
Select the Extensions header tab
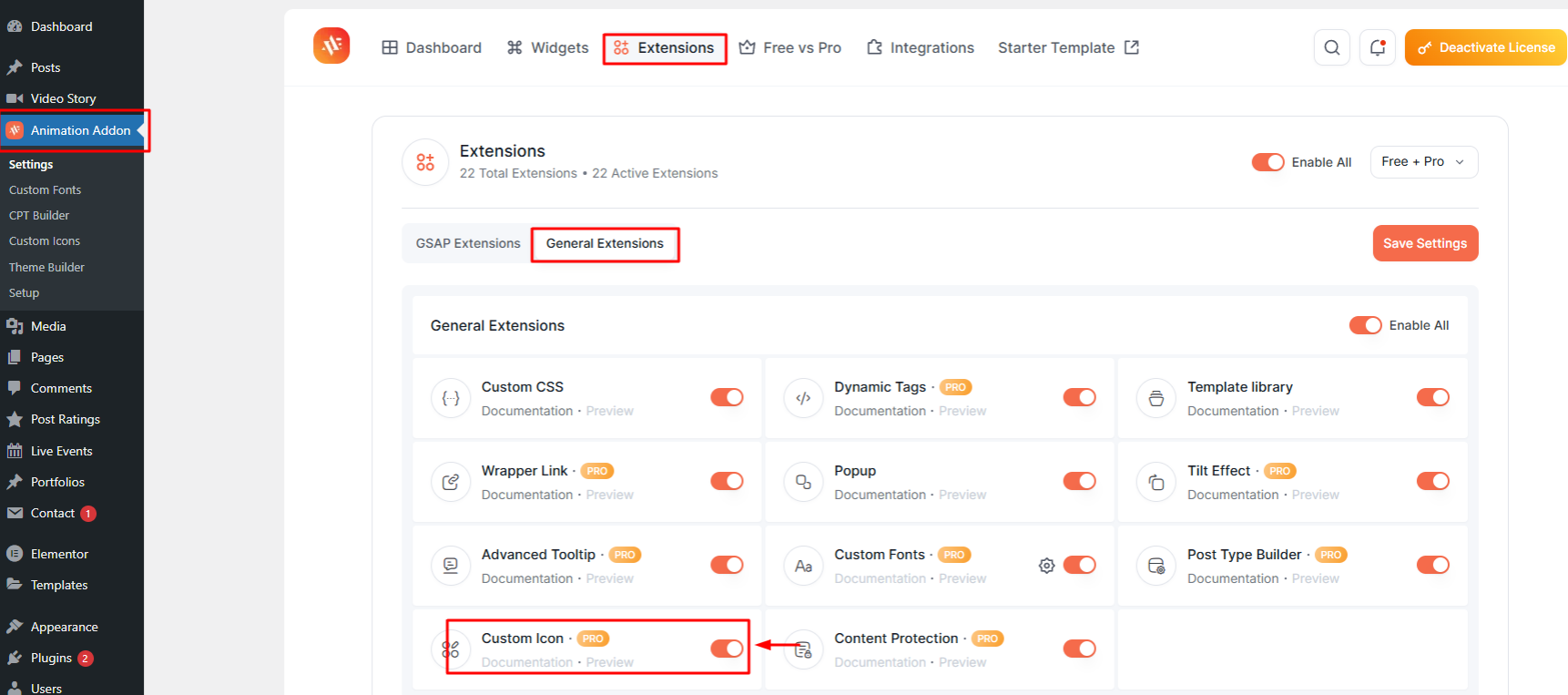[664, 47]
